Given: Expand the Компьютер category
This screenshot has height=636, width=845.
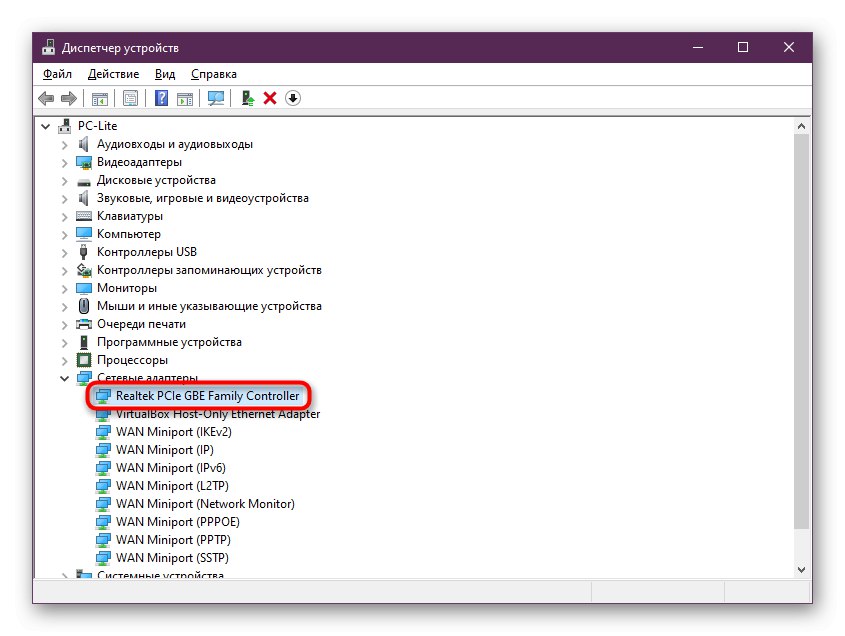Looking at the screenshot, I should click(65, 235).
